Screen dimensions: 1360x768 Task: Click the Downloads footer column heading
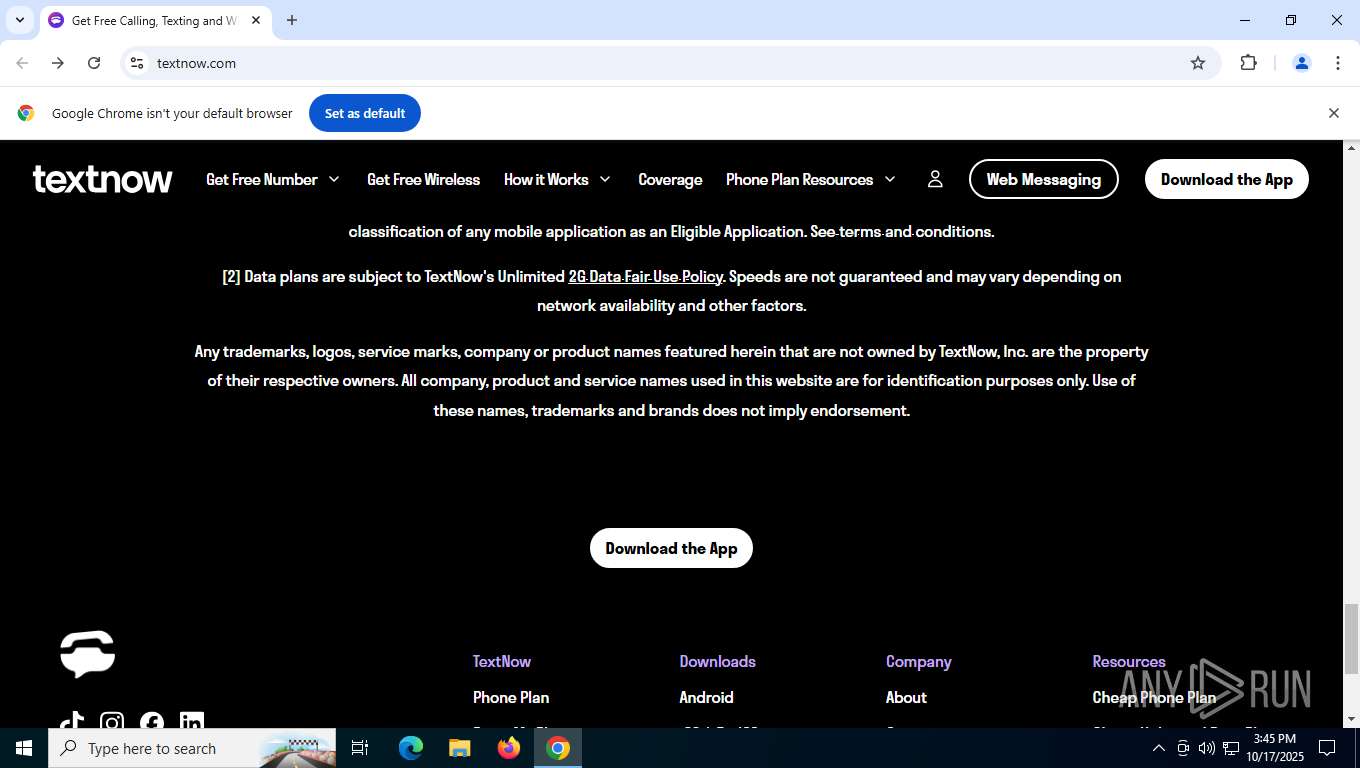coord(717,662)
